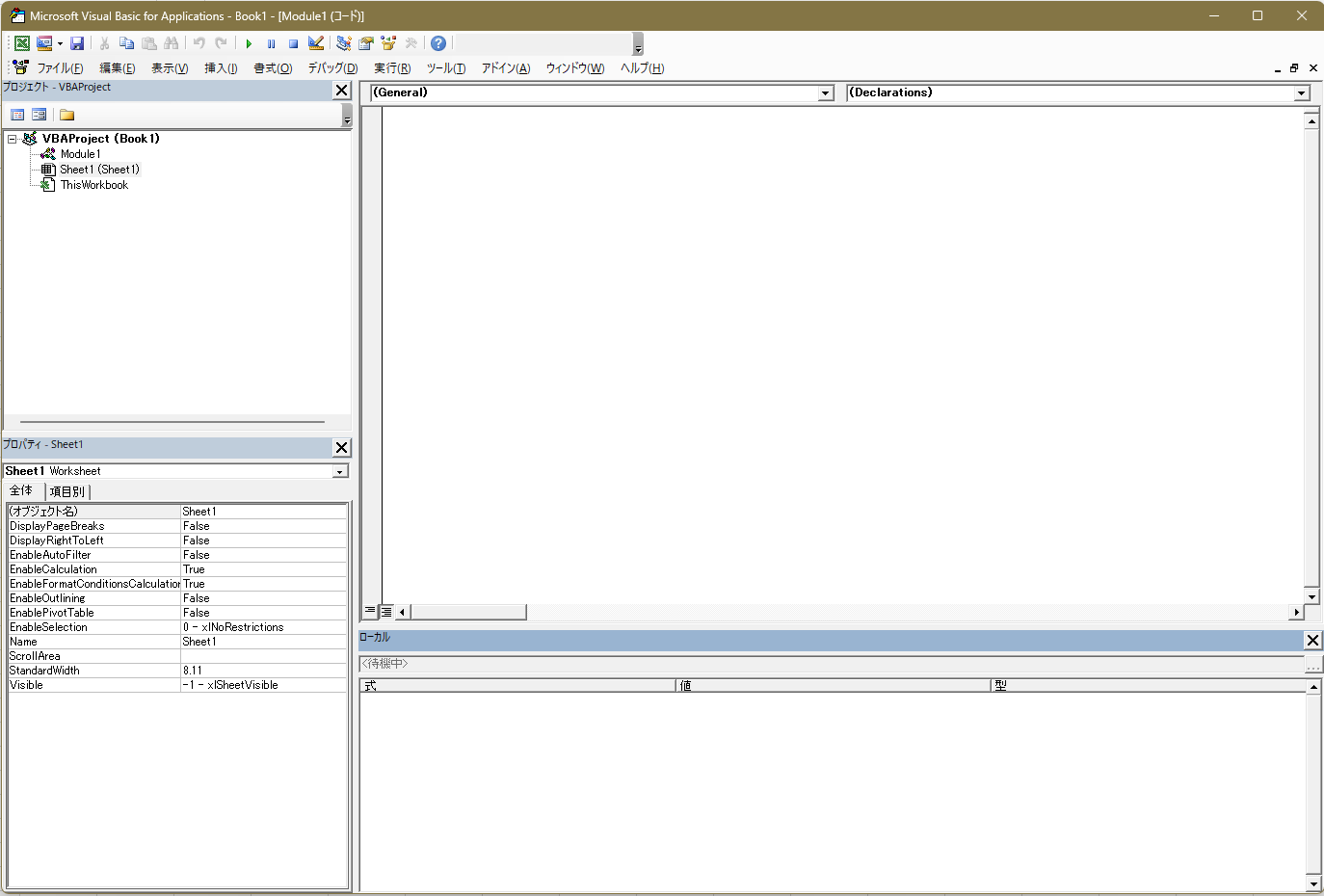Click the ScrollArea property value field

(263, 656)
